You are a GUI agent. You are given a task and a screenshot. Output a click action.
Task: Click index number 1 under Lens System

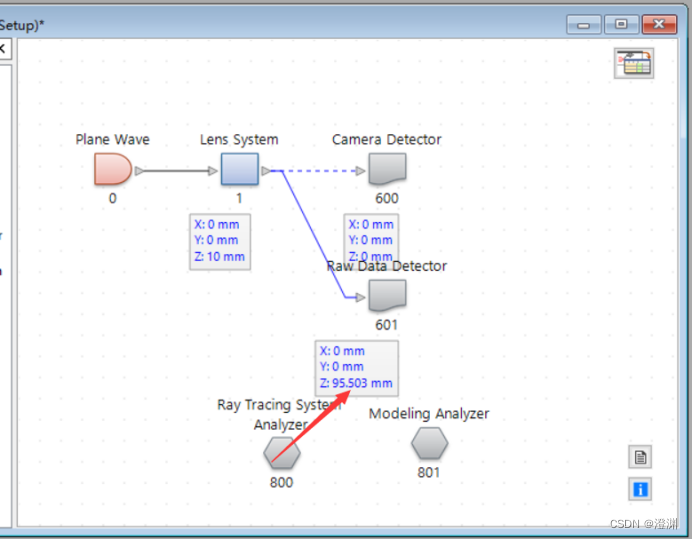(239, 199)
